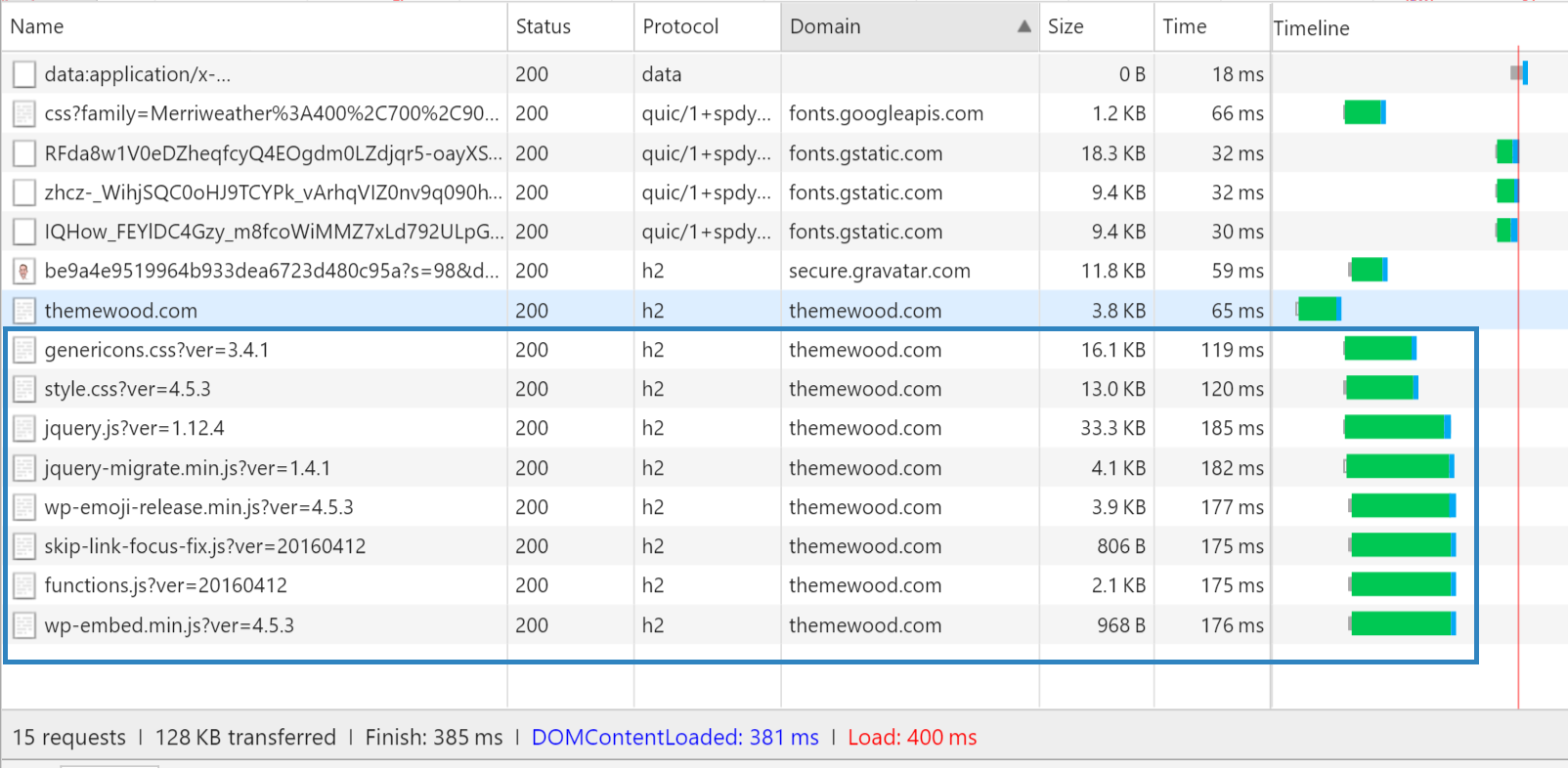Click file icon for RFda8w1V0eDZheqfcyQ4 font request
The width and height of the screenshot is (1568, 770).
click(x=24, y=153)
